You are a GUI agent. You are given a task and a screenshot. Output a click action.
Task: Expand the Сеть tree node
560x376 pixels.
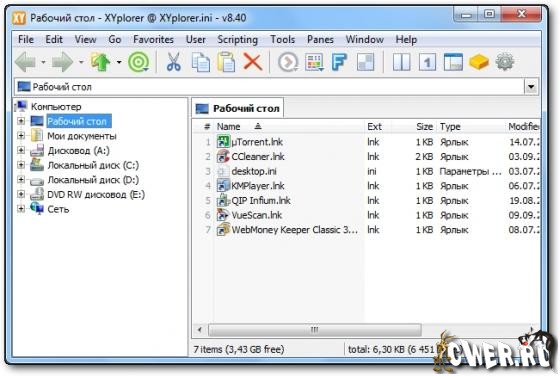coord(21,209)
